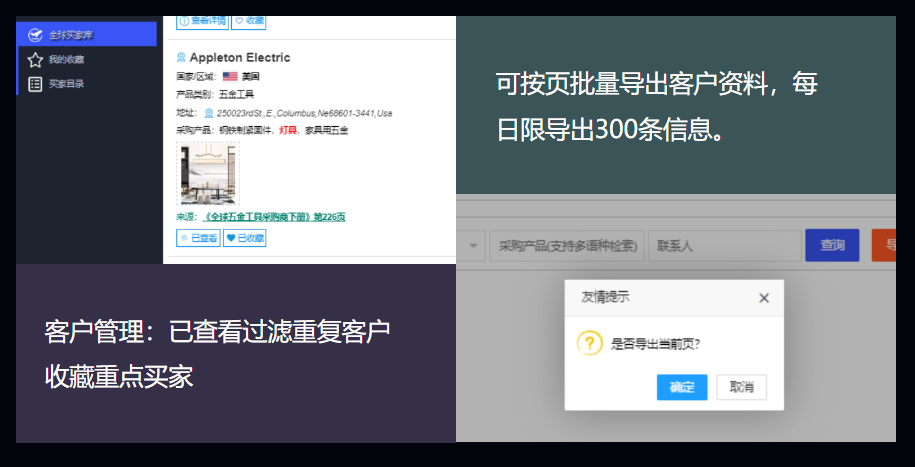Click the star icon for 我的收藏
This screenshot has height=467, width=915.
35,60
